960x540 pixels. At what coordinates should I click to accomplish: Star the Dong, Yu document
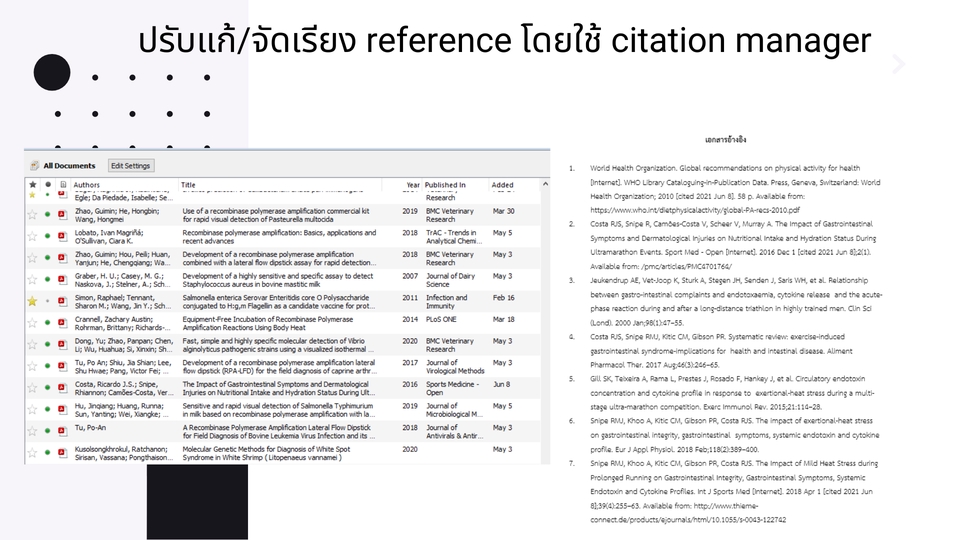pyautogui.click(x=32, y=344)
